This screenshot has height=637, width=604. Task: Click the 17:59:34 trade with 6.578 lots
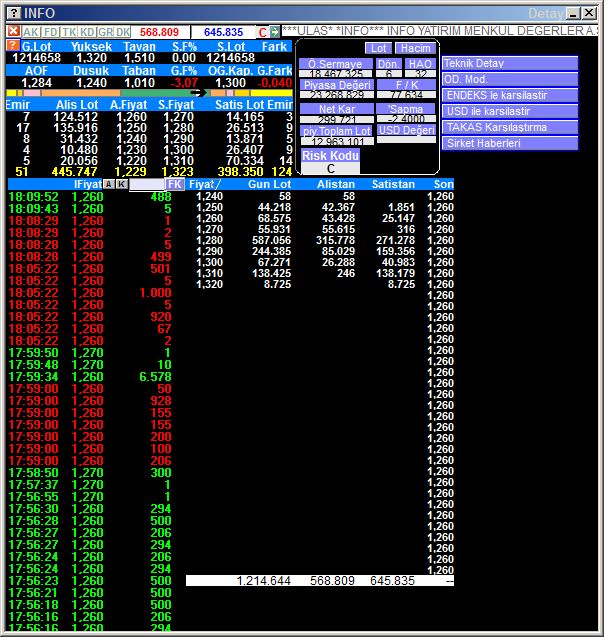click(90, 377)
